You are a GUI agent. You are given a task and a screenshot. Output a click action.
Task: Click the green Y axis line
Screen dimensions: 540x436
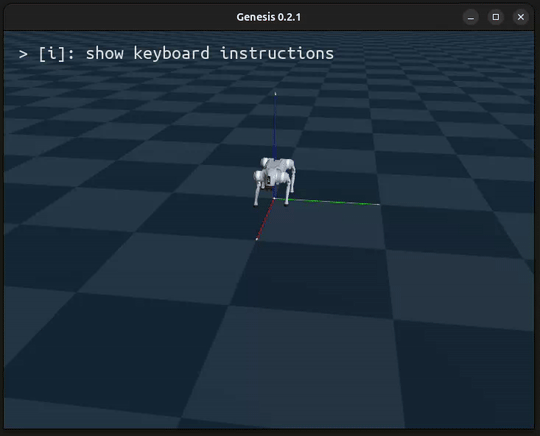click(327, 202)
